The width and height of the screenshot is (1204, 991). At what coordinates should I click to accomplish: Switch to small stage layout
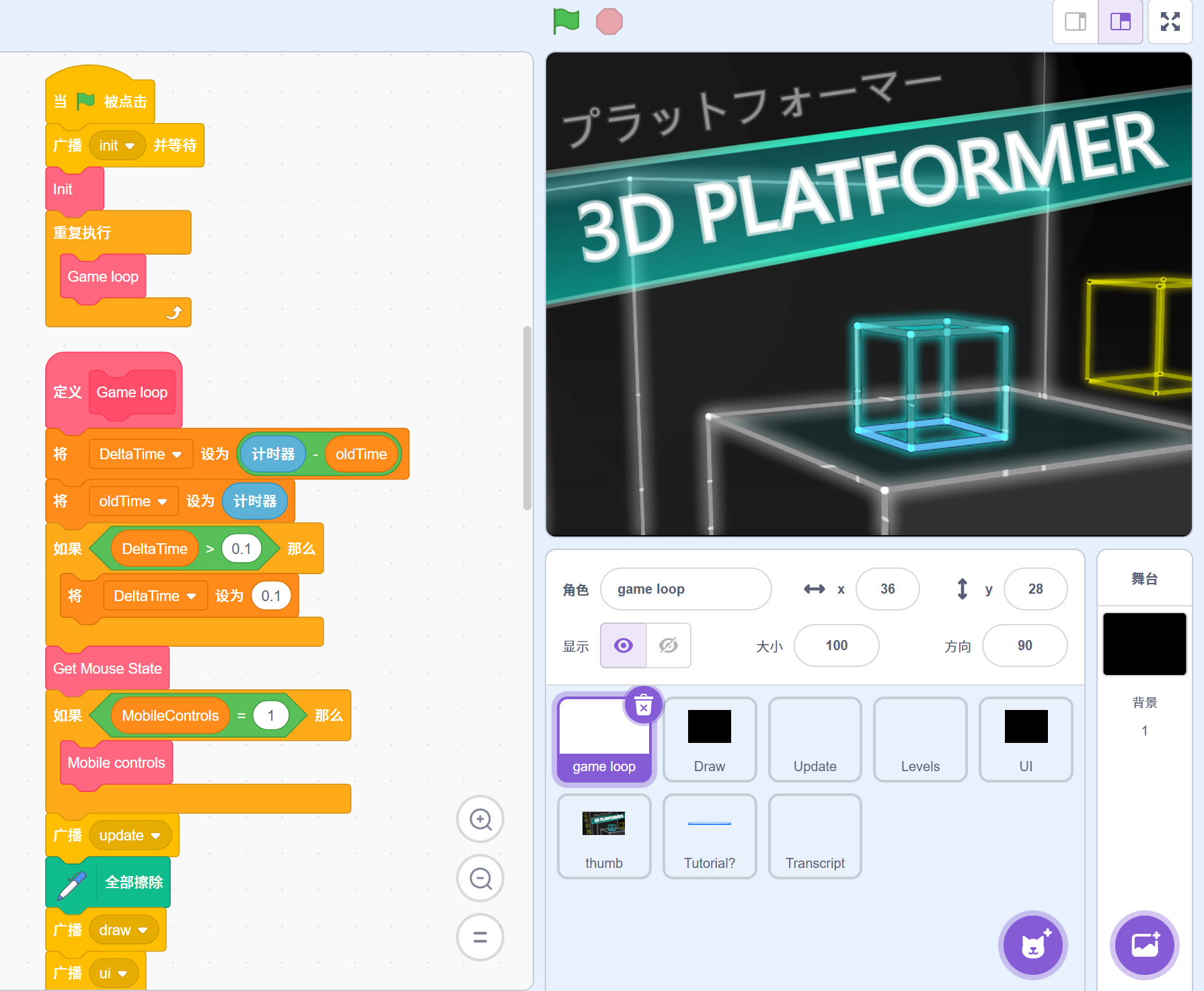(1074, 22)
